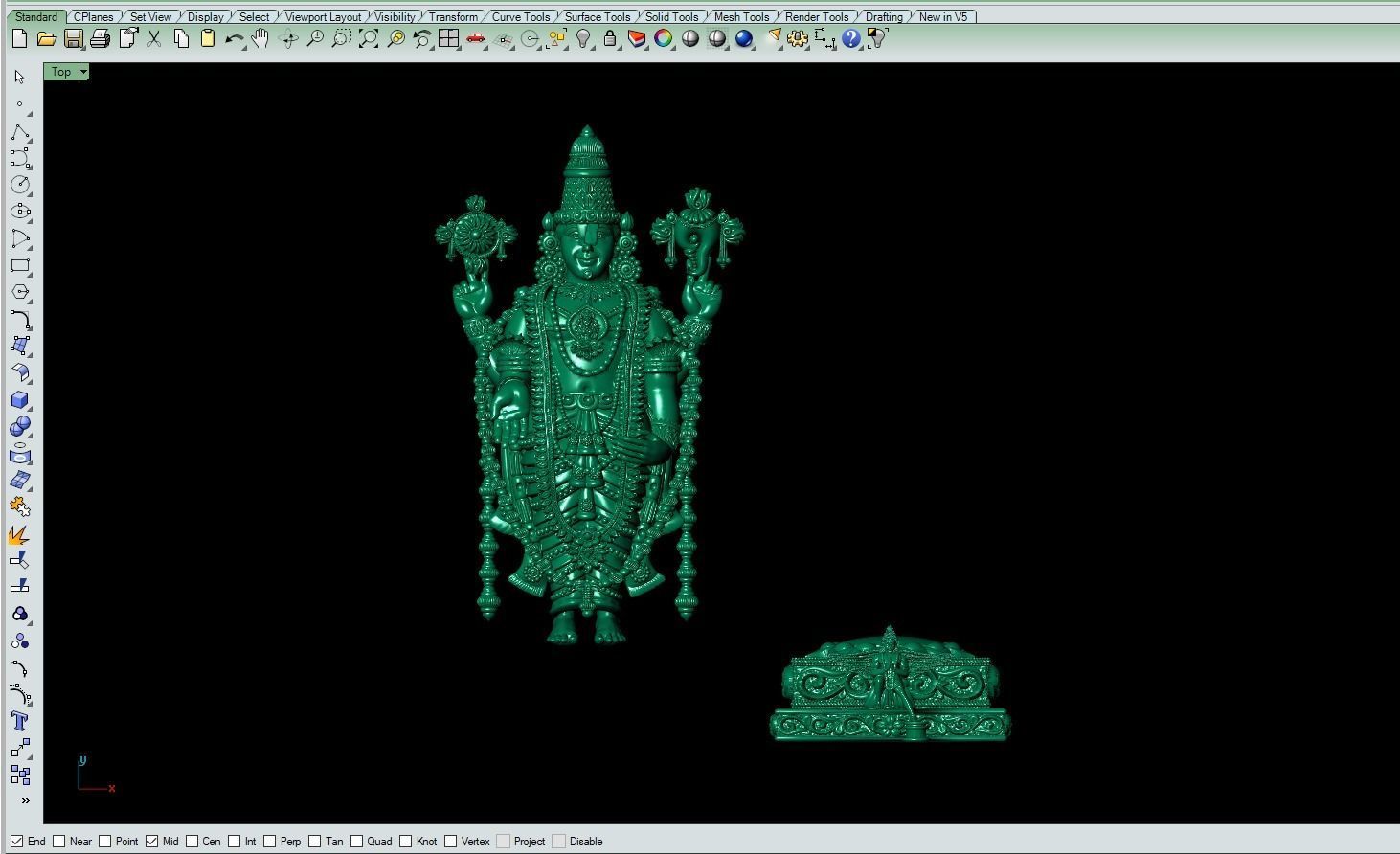
Task: Open the Mesh Tools tab
Action: click(741, 16)
